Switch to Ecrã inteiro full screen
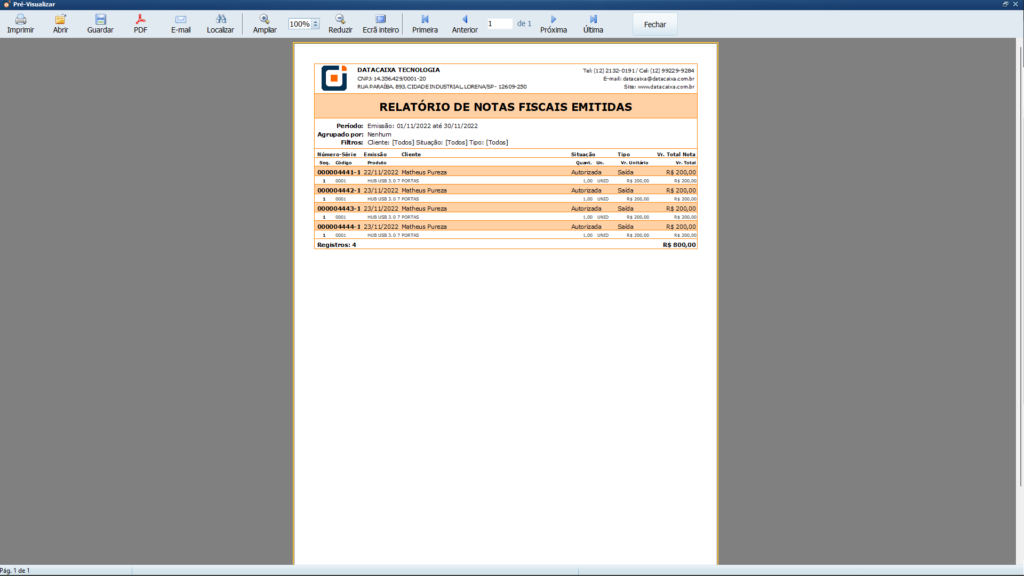Viewport: 1024px width, 576px height. click(380, 20)
